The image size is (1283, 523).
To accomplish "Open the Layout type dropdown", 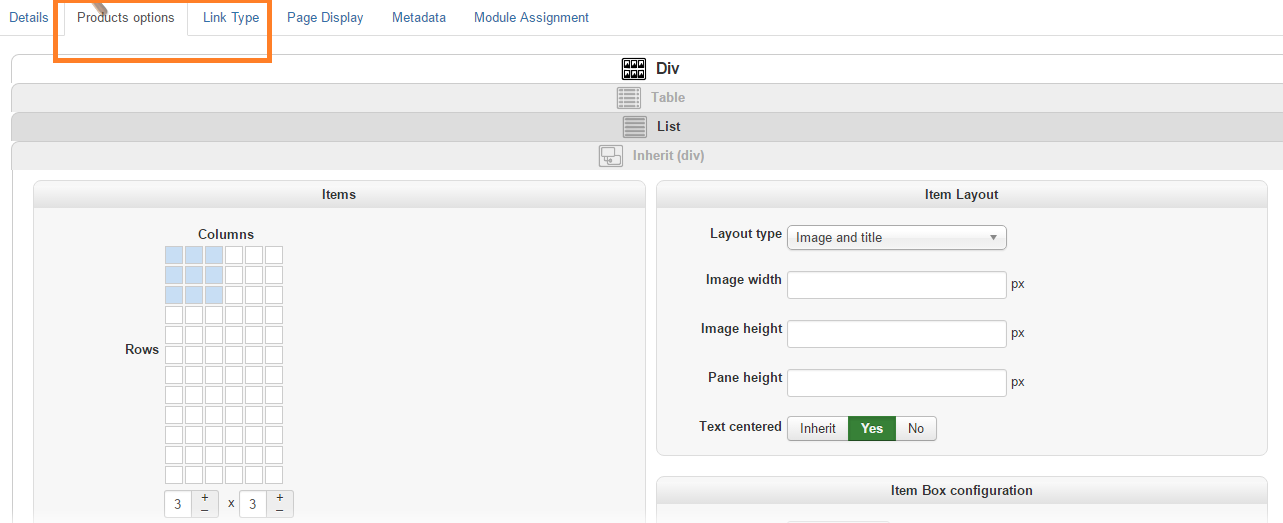I will 896,238.
